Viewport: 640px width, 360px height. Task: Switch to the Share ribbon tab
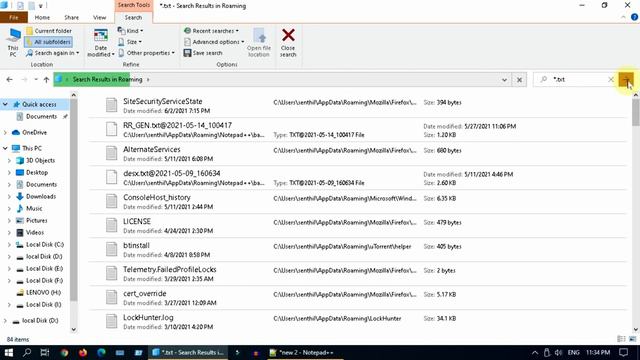point(71,18)
